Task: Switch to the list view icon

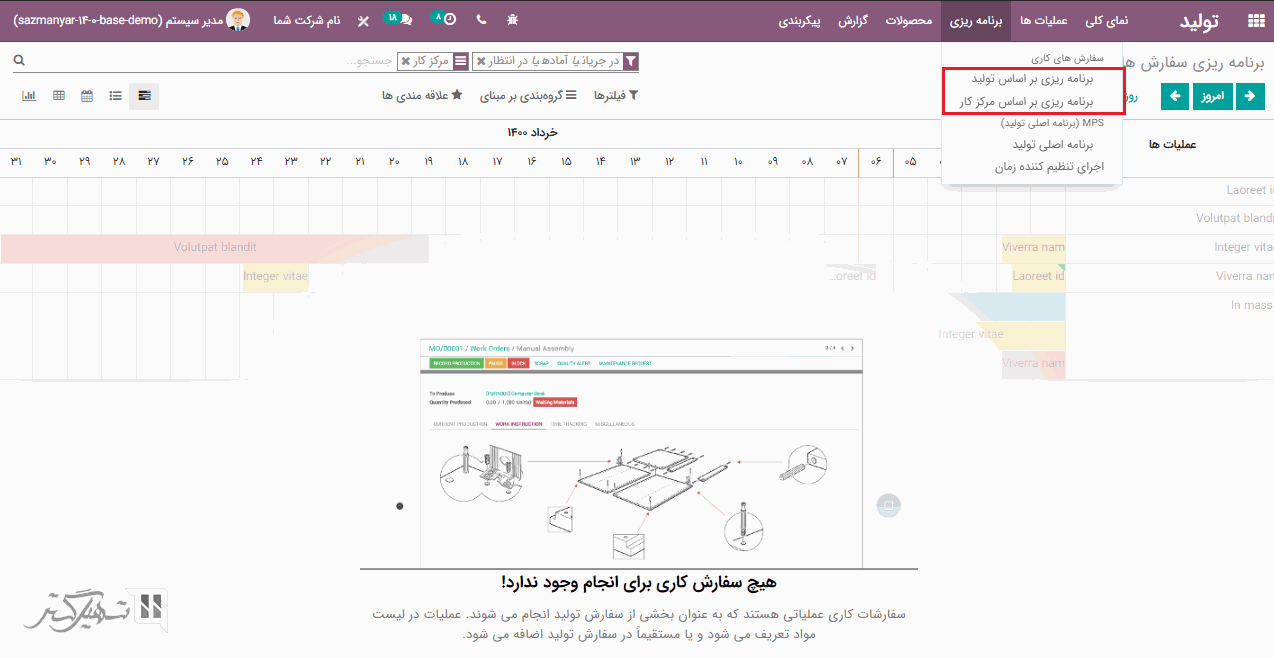Action: click(x=116, y=96)
